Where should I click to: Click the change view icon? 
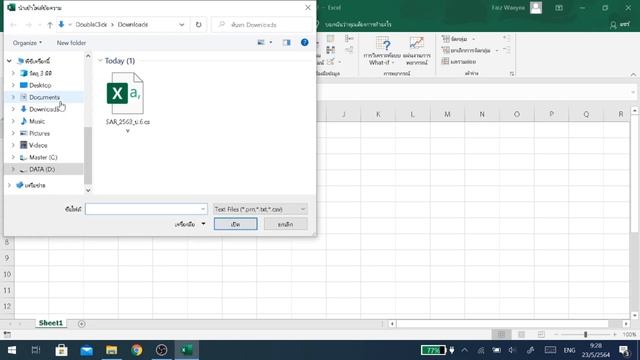pos(261,42)
